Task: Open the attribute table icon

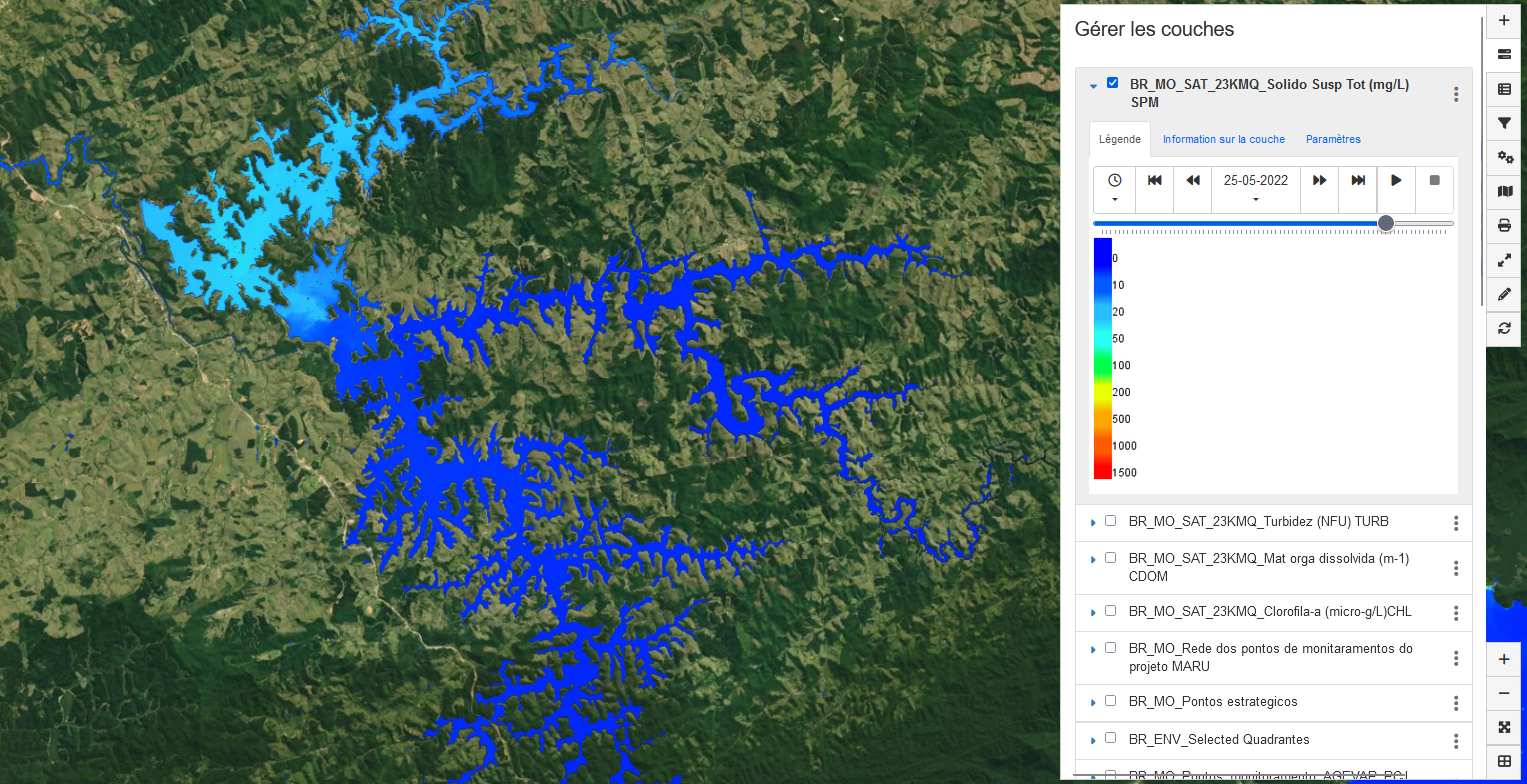Action: coord(1504,89)
